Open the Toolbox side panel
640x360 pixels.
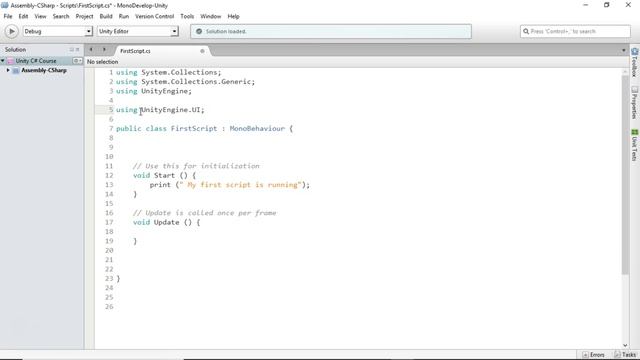click(634, 62)
